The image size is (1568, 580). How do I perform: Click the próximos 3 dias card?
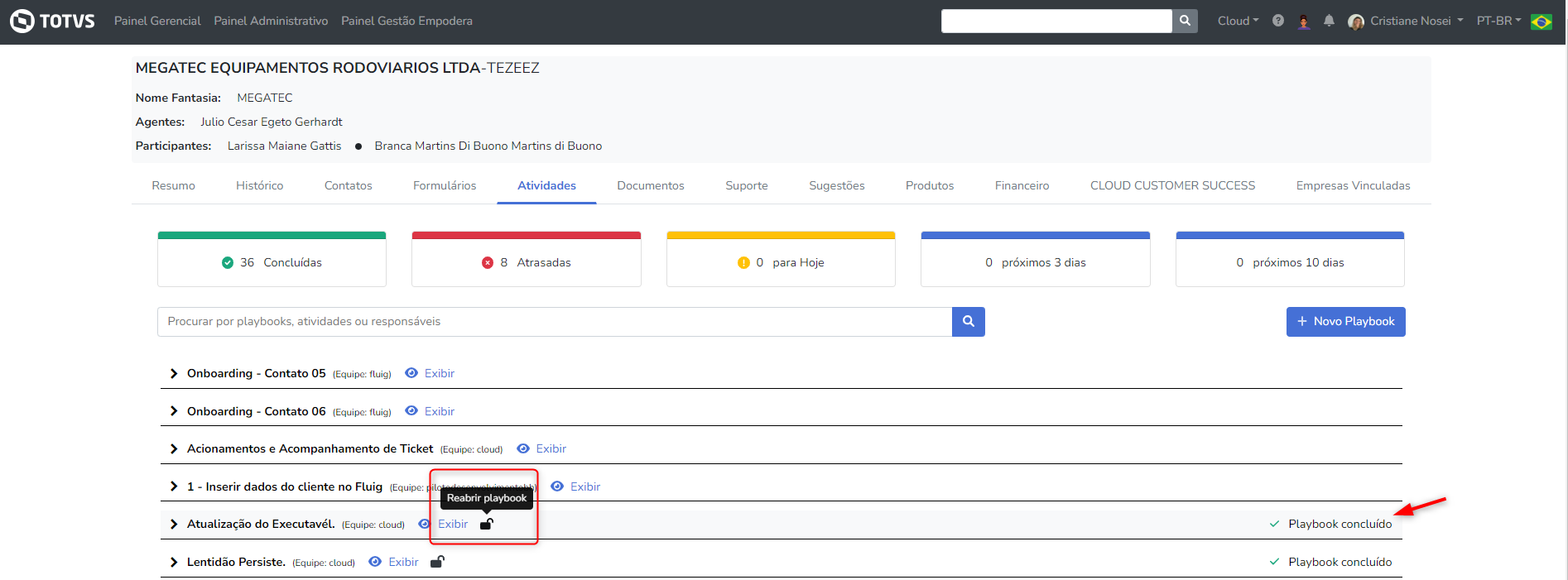(1036, 260)
